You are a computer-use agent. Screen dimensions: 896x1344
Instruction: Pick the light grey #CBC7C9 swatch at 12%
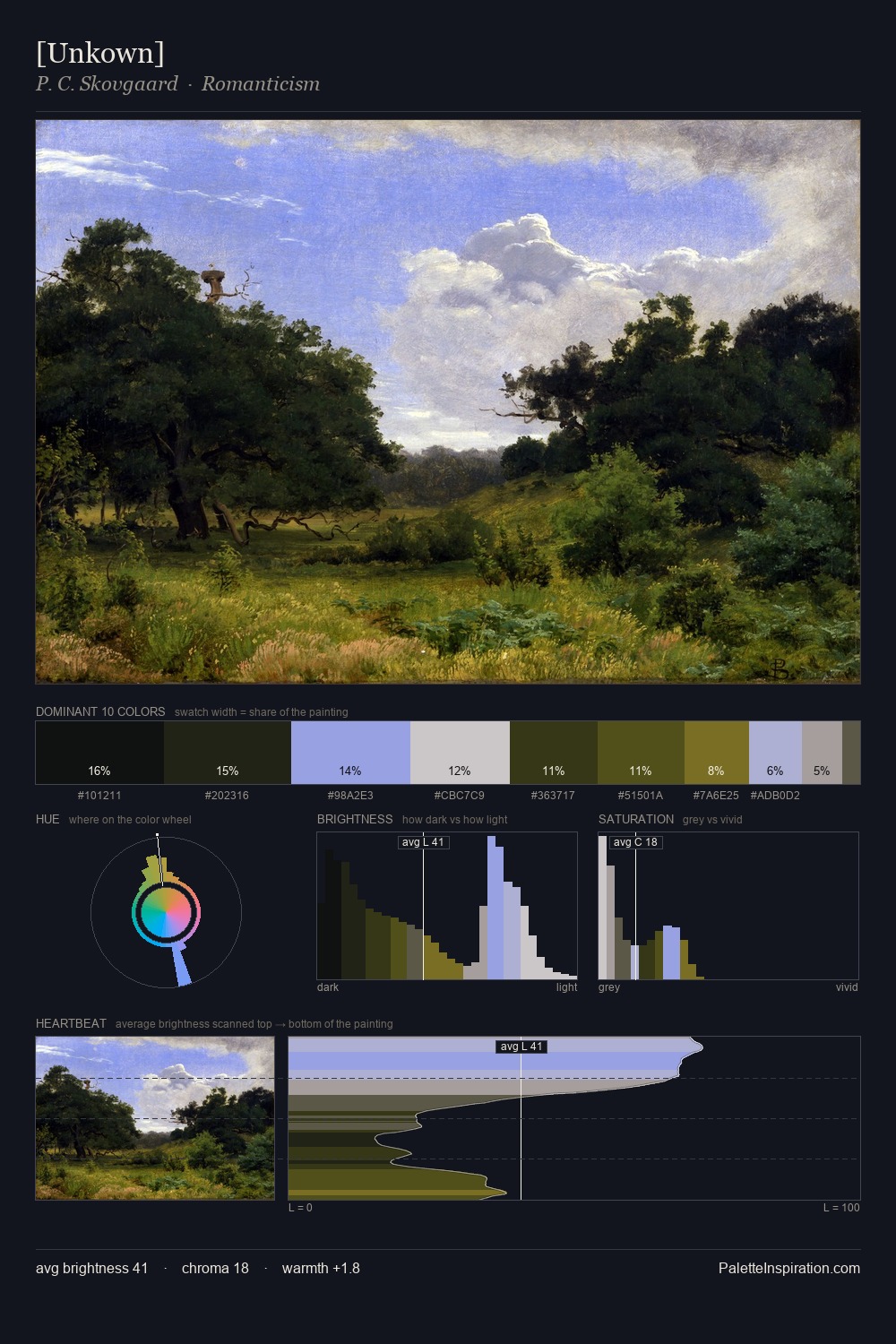pyautogui.click(x=460, y=753)
